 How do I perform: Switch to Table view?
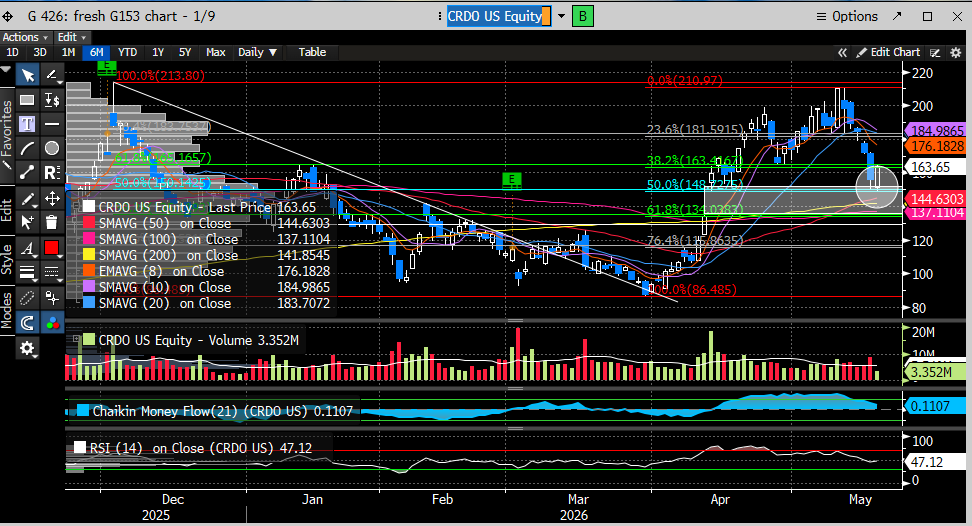pyautogui.click(x=312, y=52)
